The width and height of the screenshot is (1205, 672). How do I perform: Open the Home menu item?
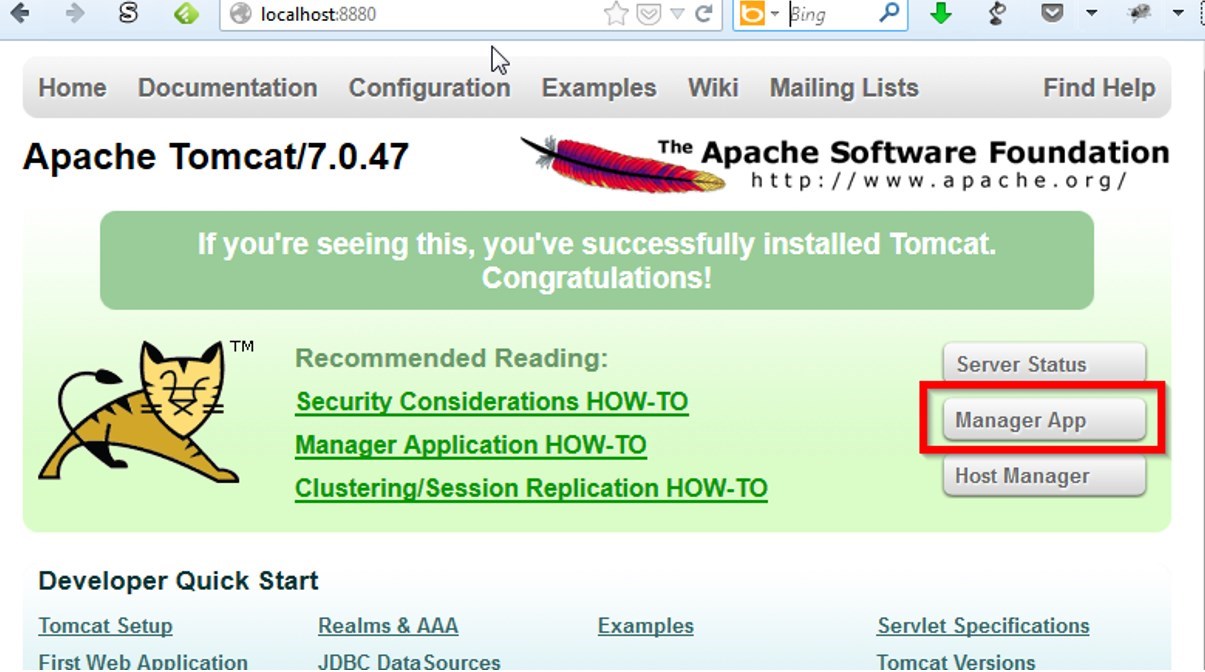(x=72, y=88)
